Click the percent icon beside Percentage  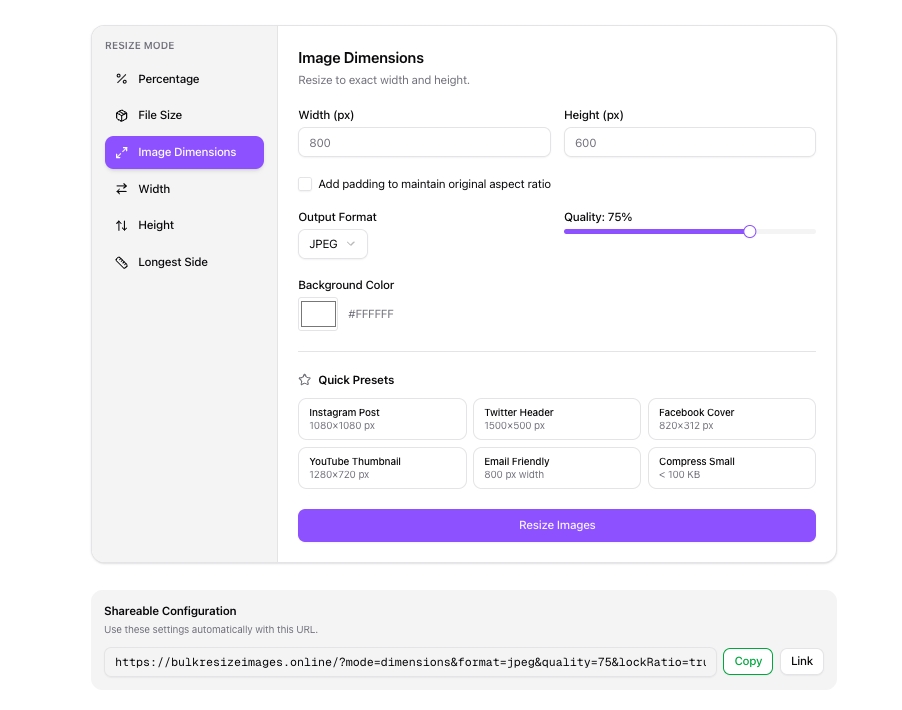[122, 79]
